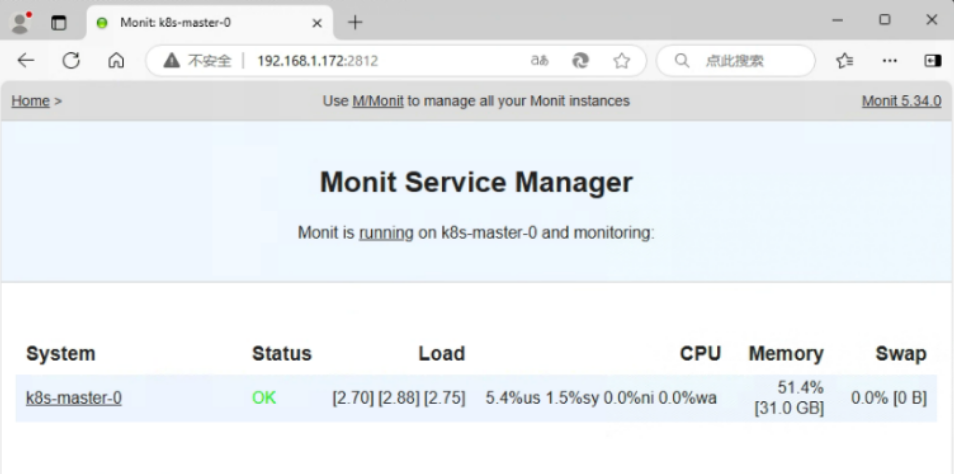954x474 pixels.
Task: Click the Status column header
Action: pos(282,354)
